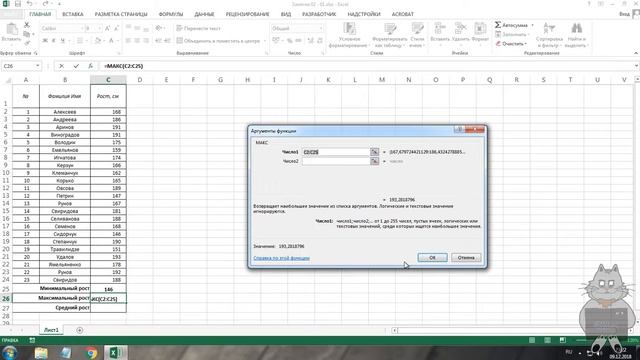Click the Число2 input field in dialog
This screenshot has height=360, width=640.
[x=336, y=161]
